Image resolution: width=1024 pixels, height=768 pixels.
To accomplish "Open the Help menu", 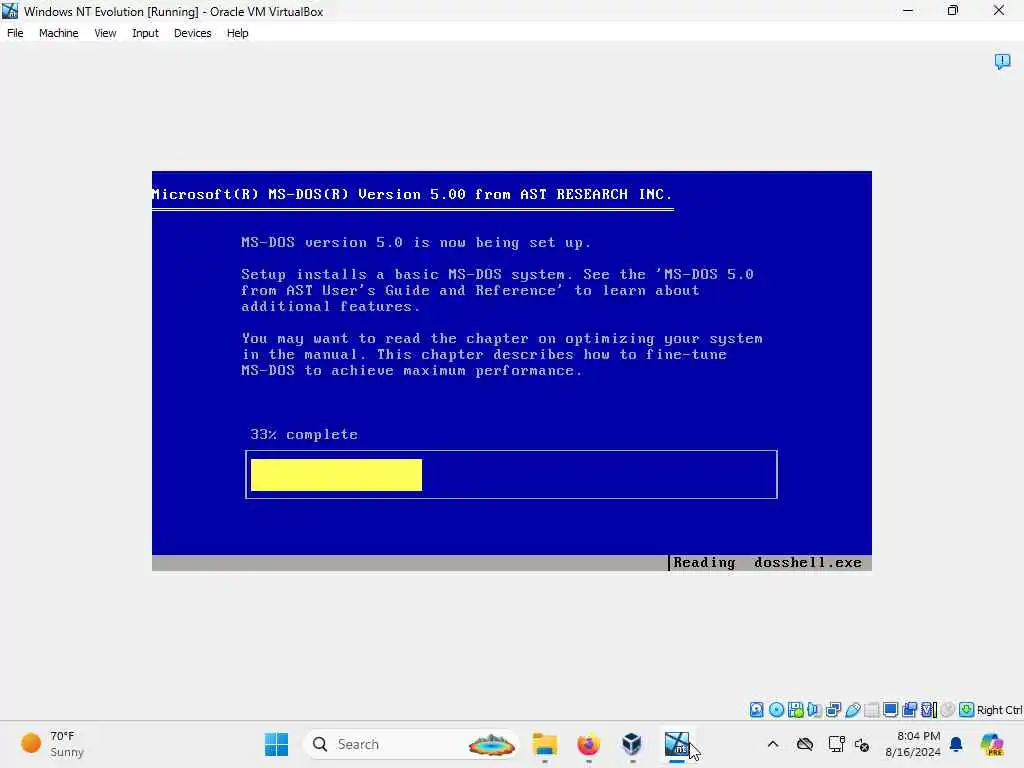I will tap(237, 33).
